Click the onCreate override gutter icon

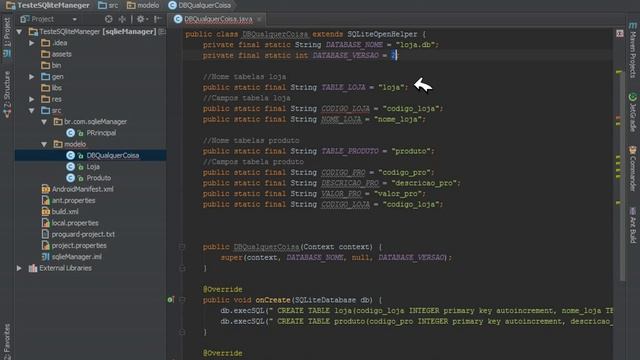pyautogui.click(x=171, y=300)
